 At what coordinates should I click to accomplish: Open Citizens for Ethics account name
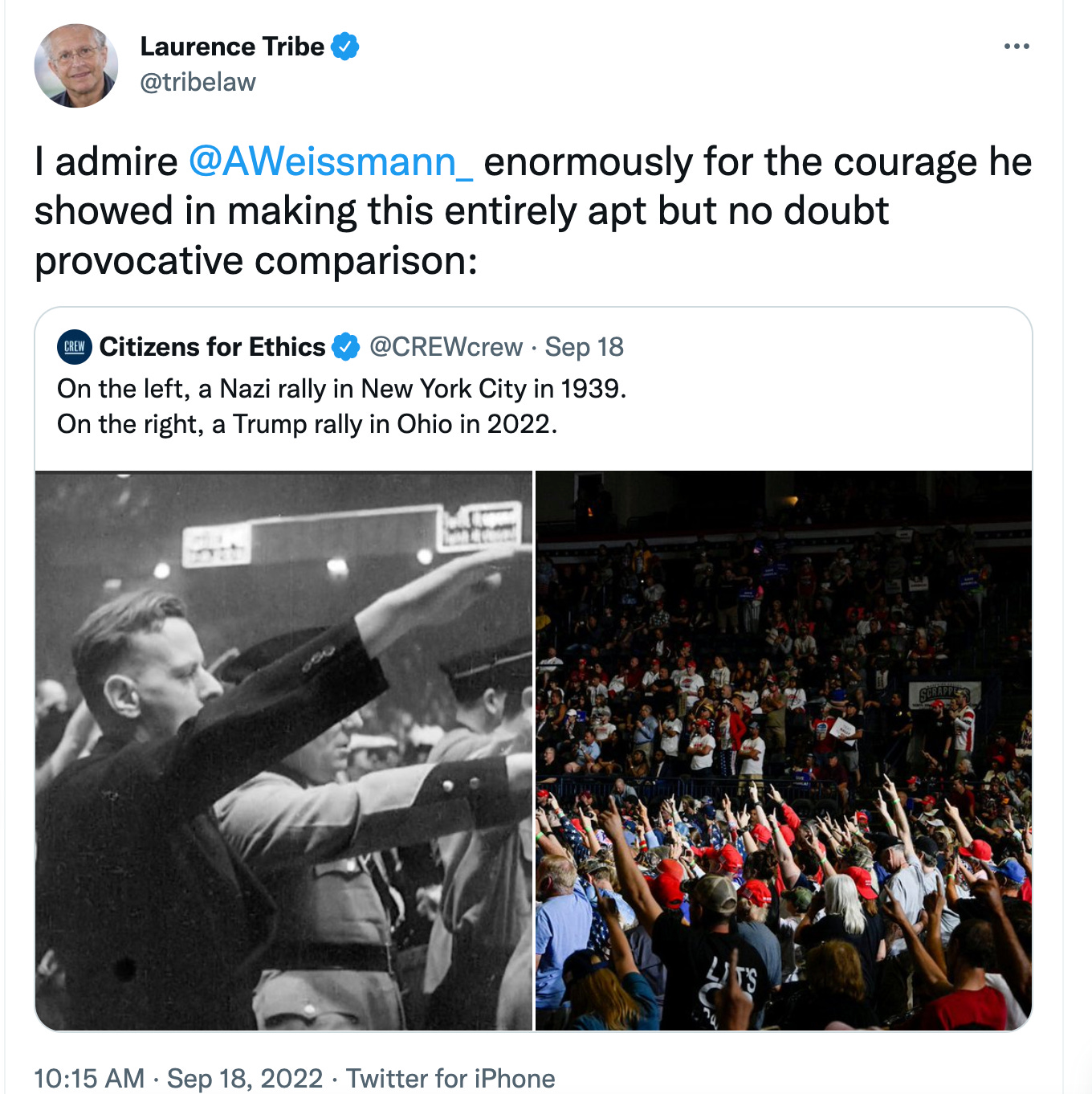(x=213, y=347)
